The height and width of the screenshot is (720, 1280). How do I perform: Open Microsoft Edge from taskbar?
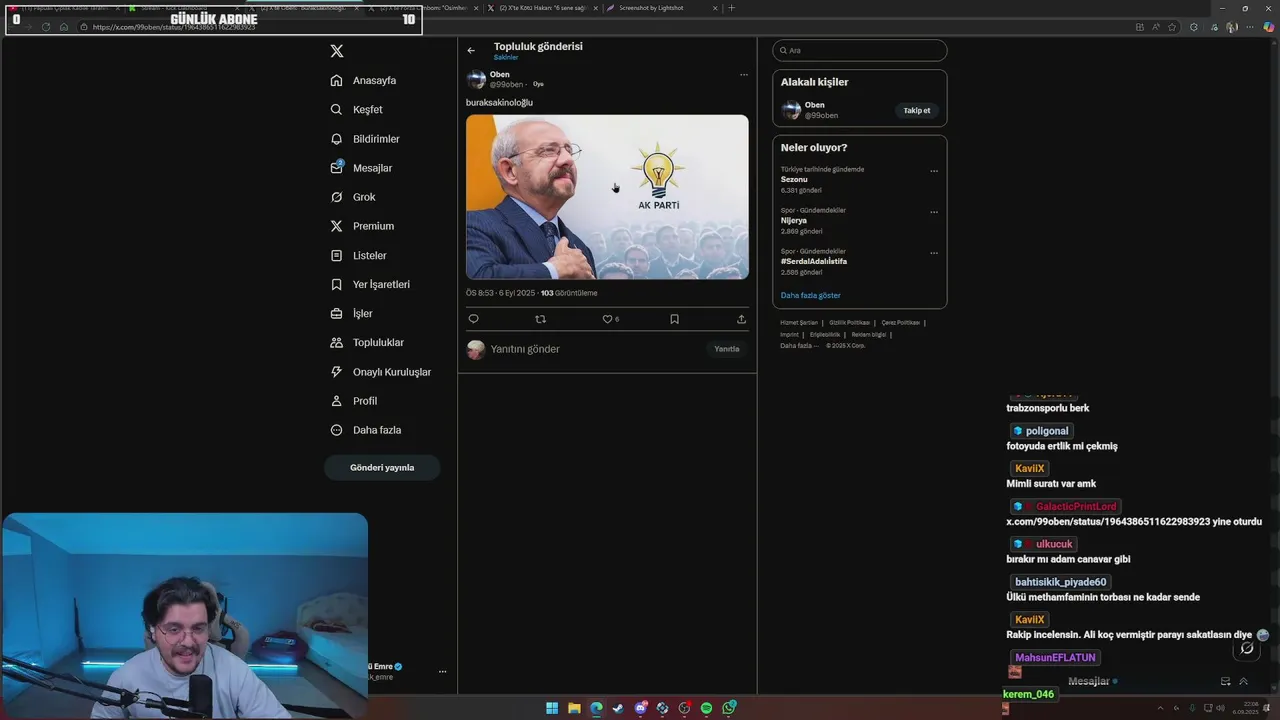click(596, 708)
